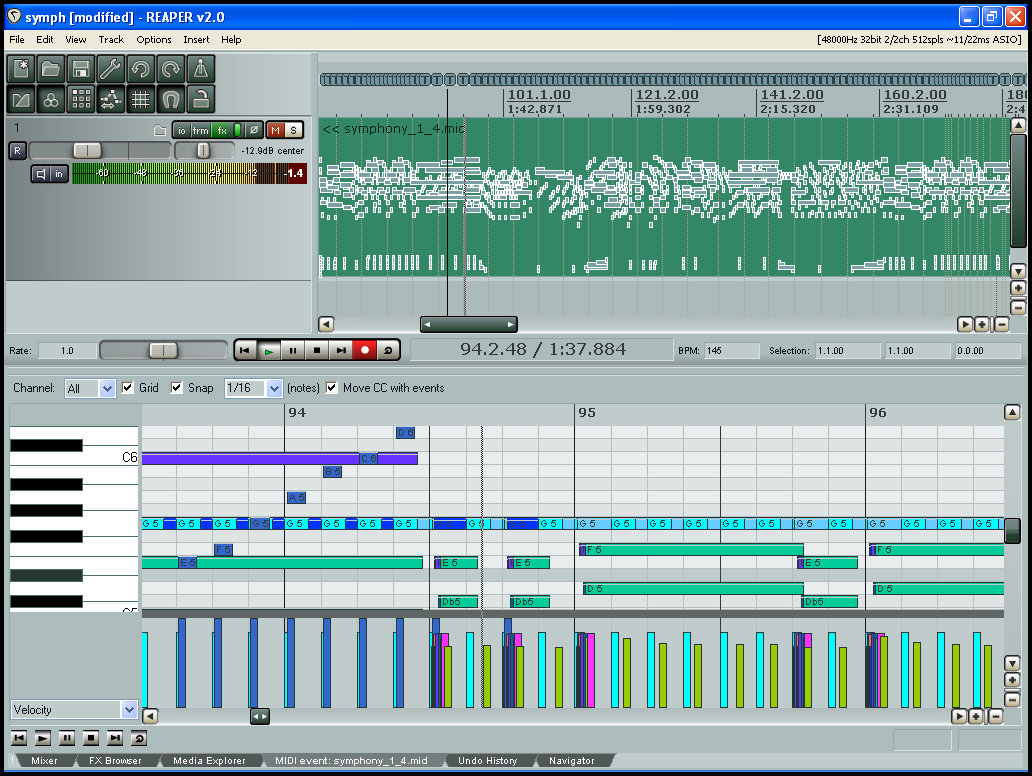The width and height of the screenshot is (1032, 776).
Task: Toggle snapping with the magnet icon
Action: [x=168, y=98]
